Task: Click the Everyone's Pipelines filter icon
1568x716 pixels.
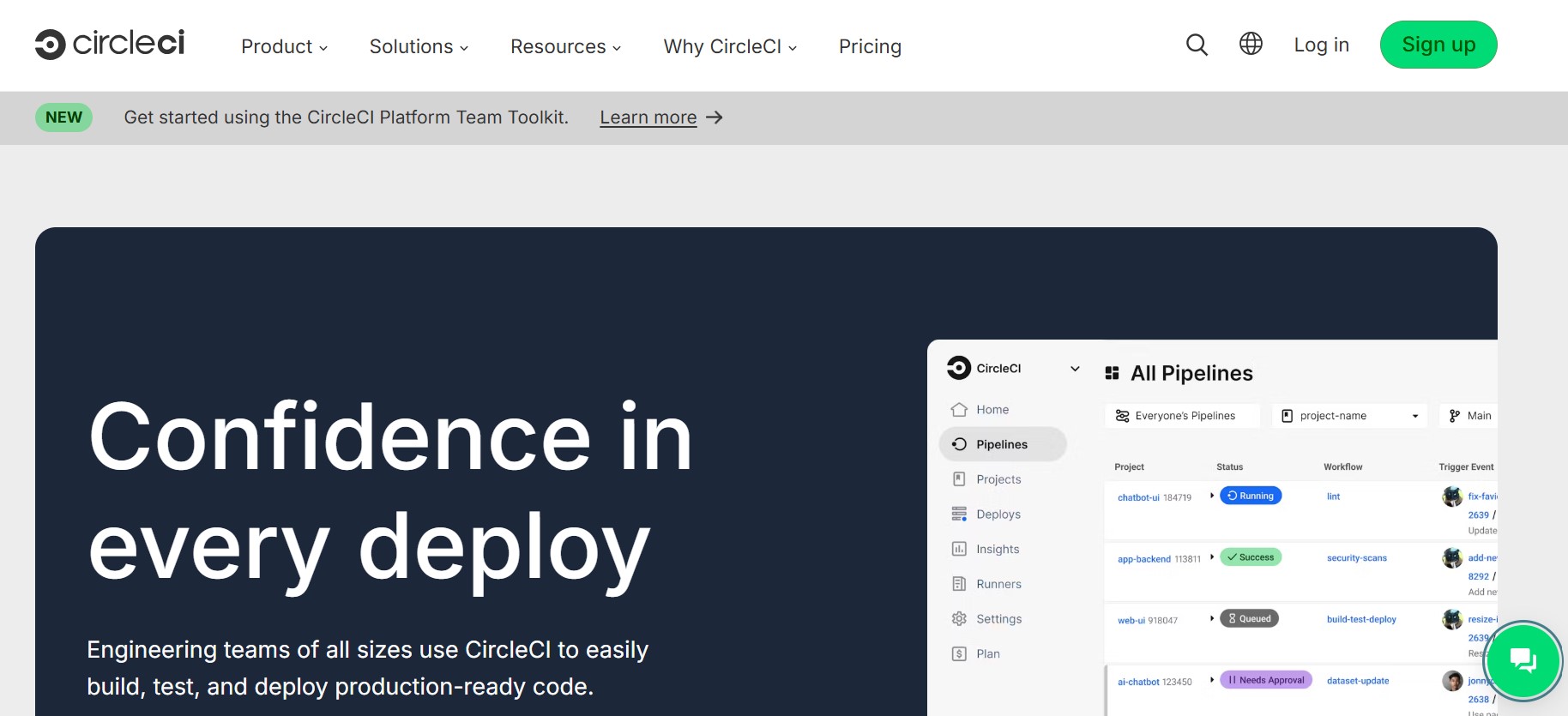Action: point(1122,416)
